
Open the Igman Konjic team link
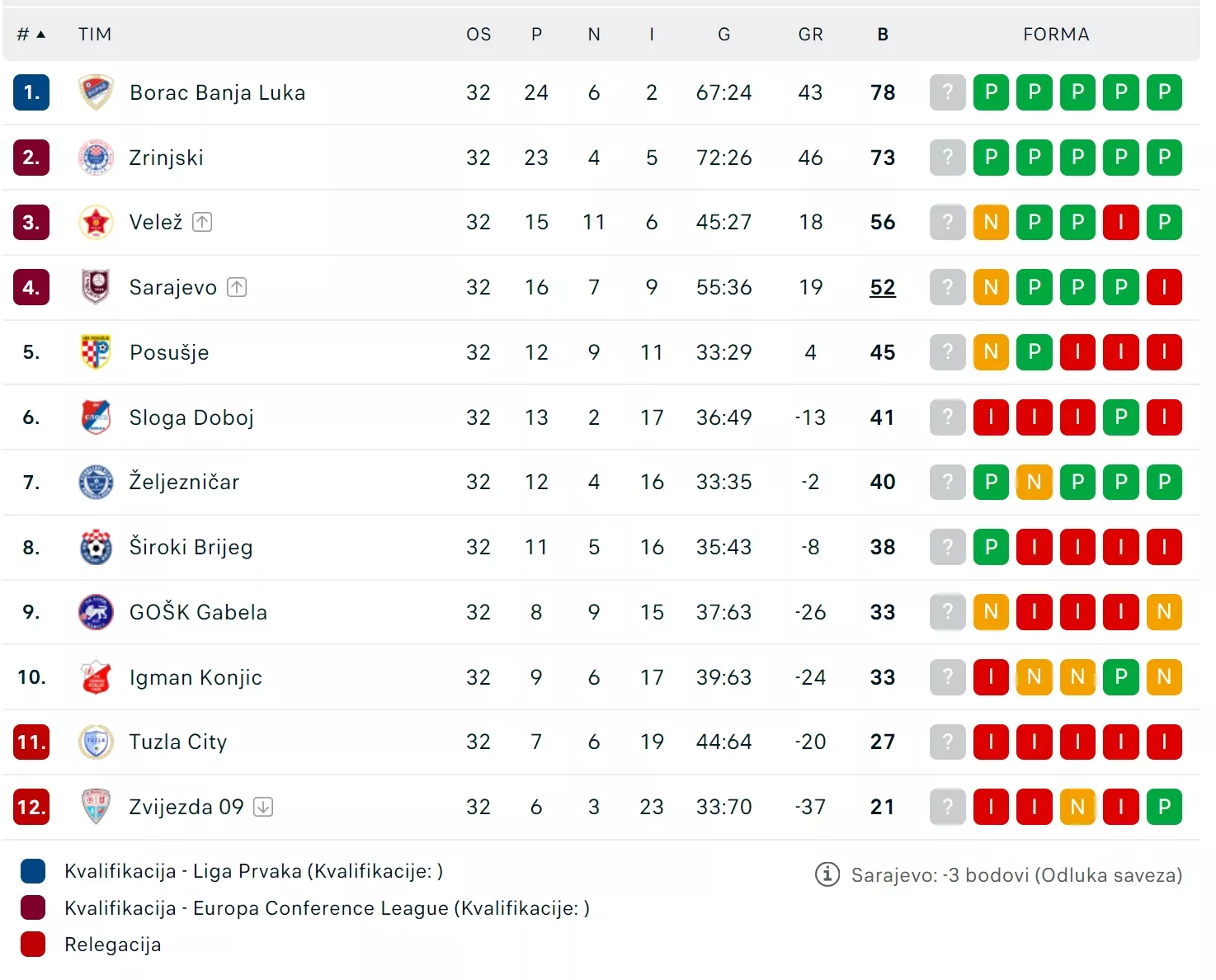click(196, 677)
